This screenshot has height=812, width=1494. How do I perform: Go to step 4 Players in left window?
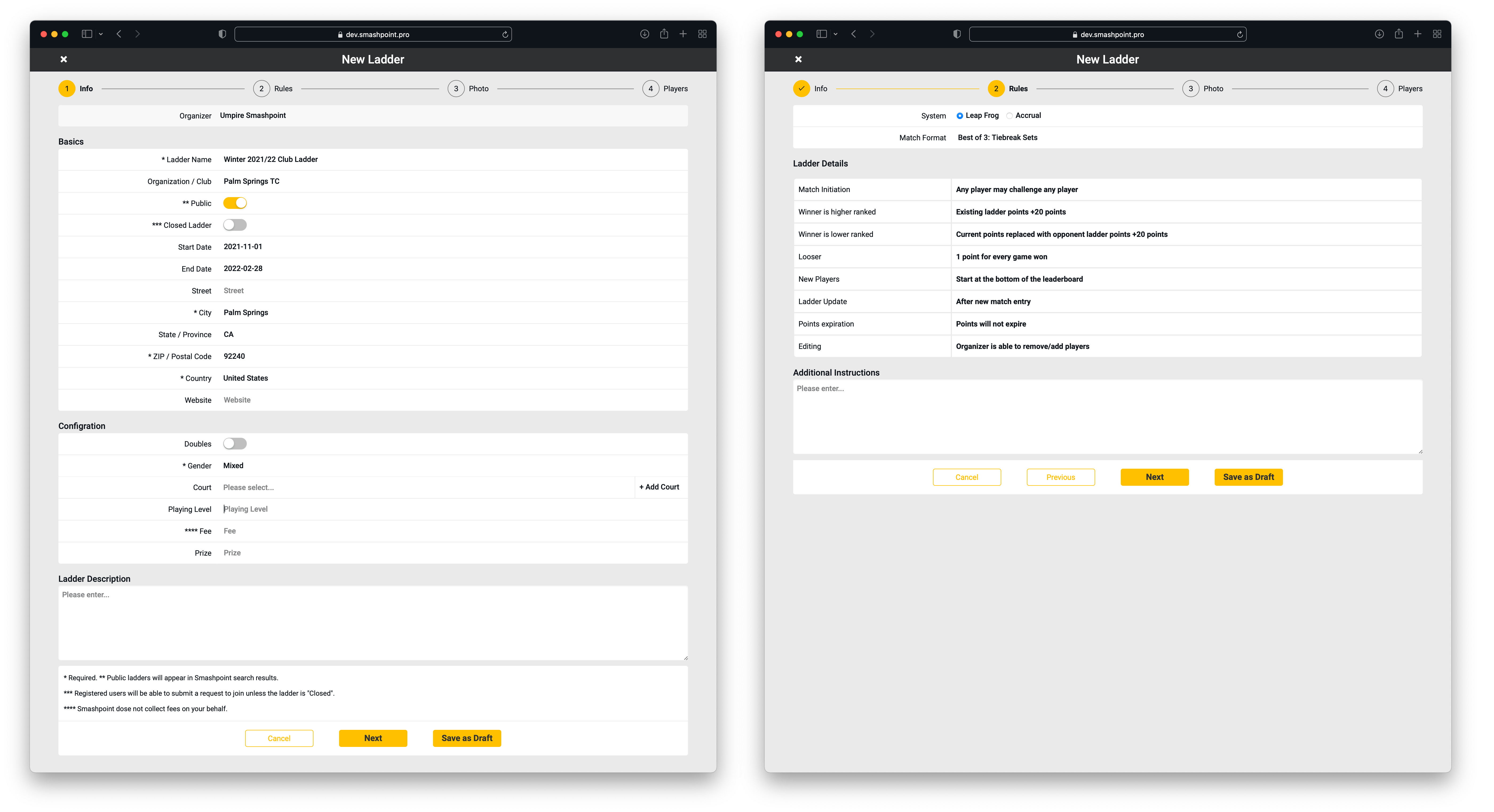tap(665, 89)
